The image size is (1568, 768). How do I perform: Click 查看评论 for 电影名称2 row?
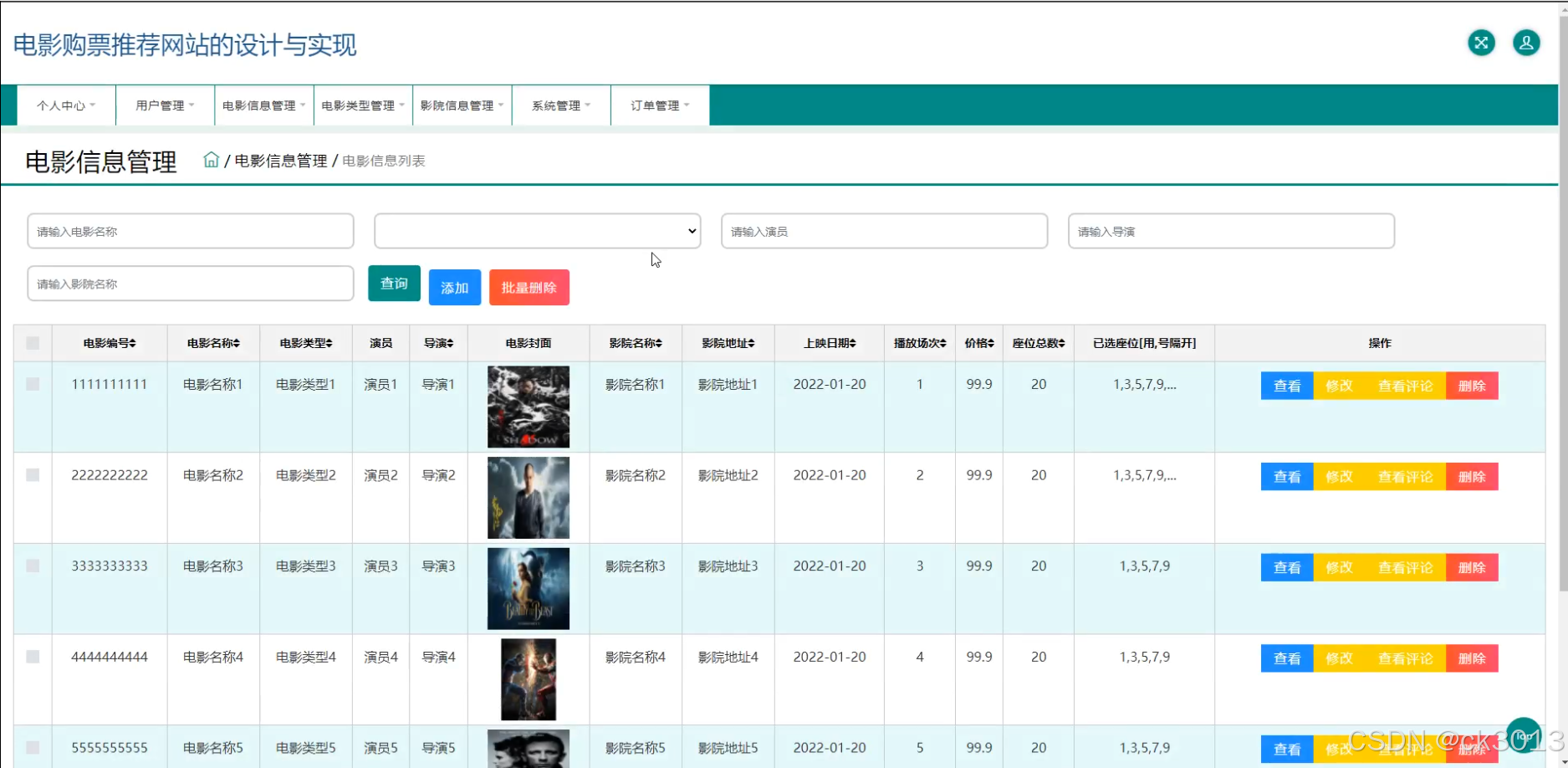pos(1405,477)
